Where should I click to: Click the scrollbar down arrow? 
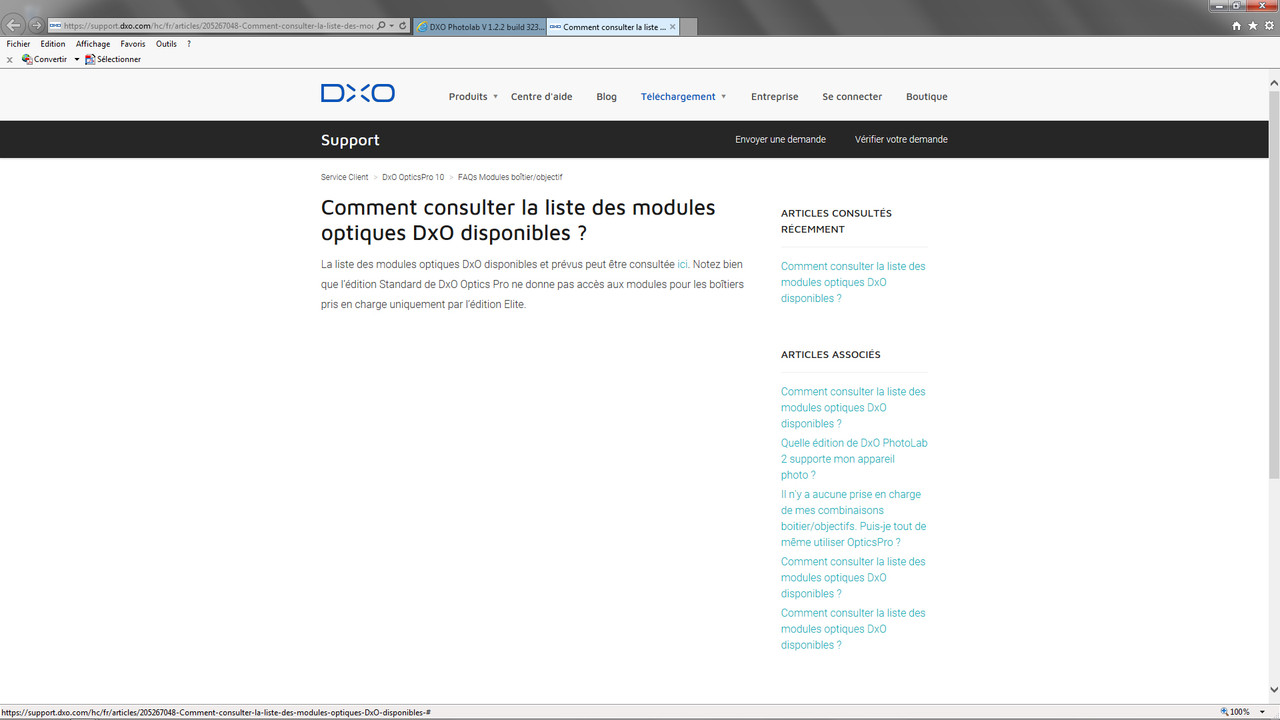point(1274,690)
